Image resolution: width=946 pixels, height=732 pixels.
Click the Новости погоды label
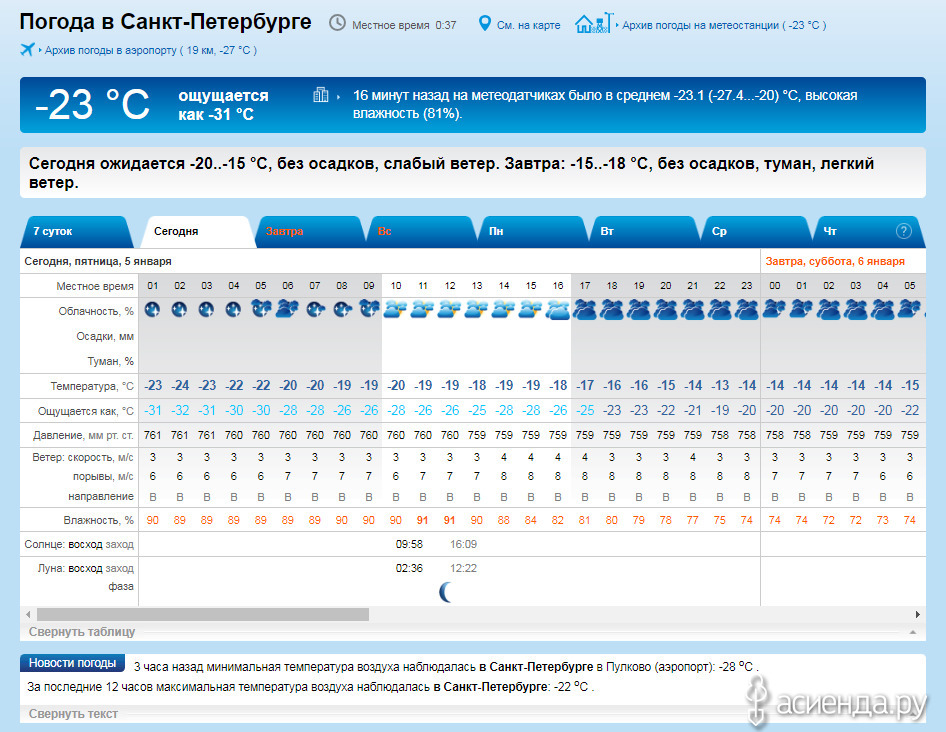click(72, 663)
